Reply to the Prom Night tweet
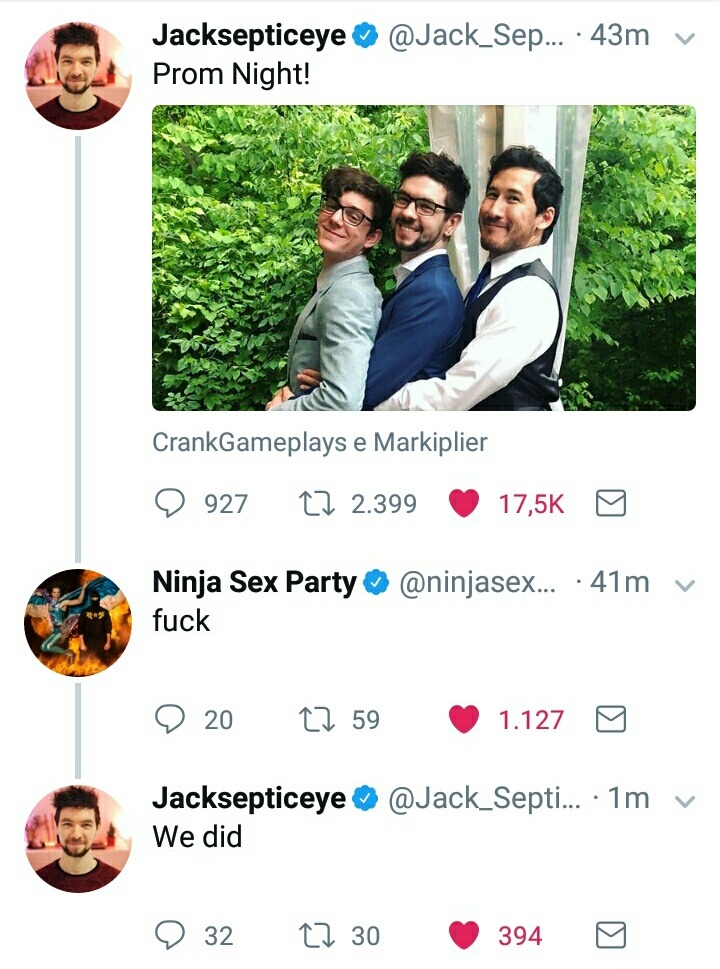This screenshot has width=720, height=969. tap(171, 503)
